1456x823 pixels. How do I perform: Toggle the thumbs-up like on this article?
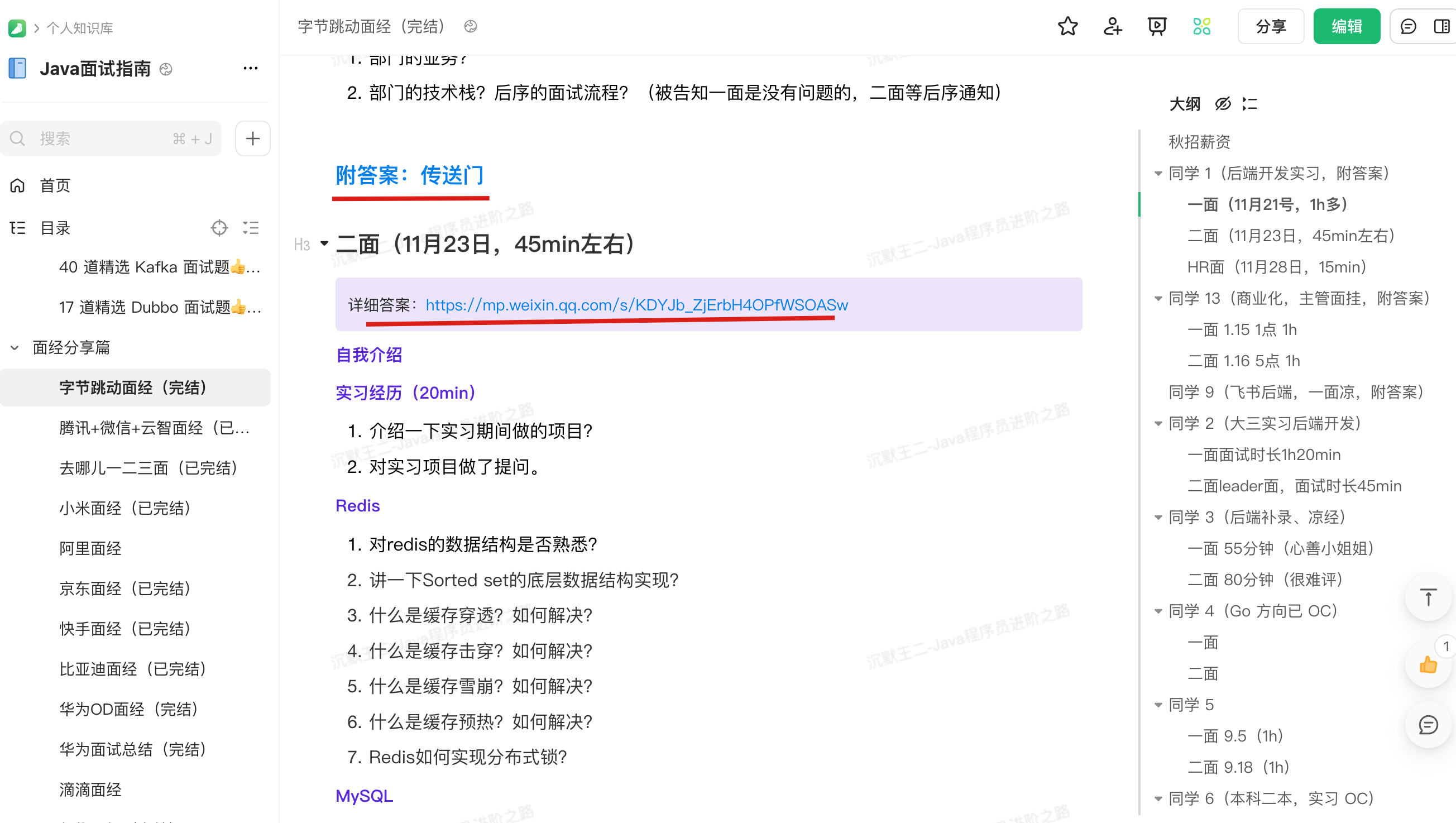tap(1428, 666)
